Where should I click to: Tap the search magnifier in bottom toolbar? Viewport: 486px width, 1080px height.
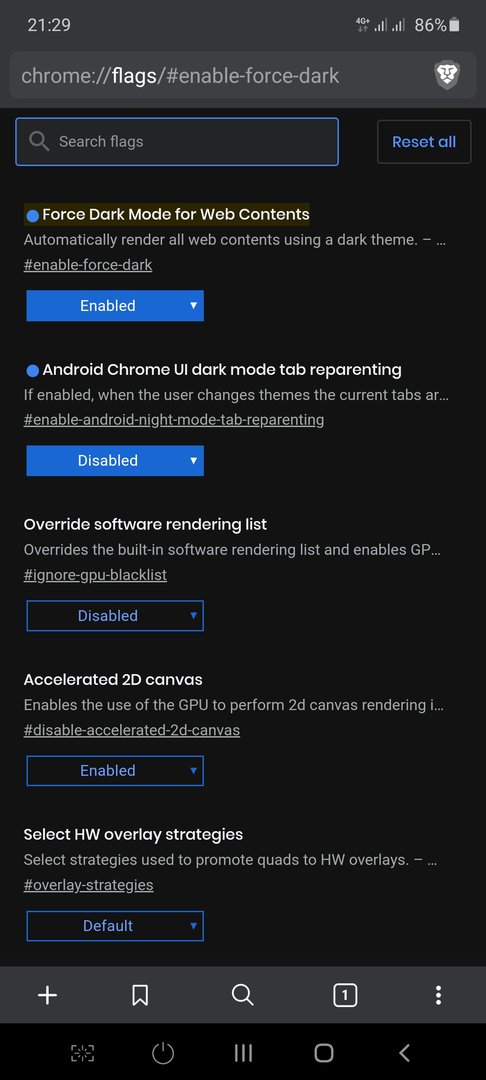tap(242, 995)
